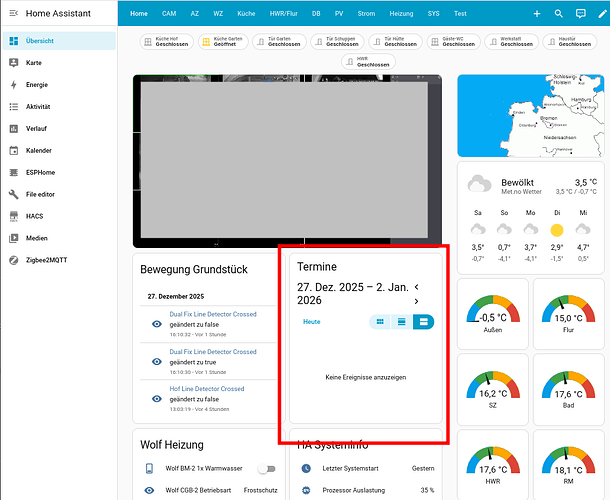The height and width of the screenshot is (500, 610).
Task: Open the map card of Niedersachsen
Action: pyautogui.click(x=531, y=116)
